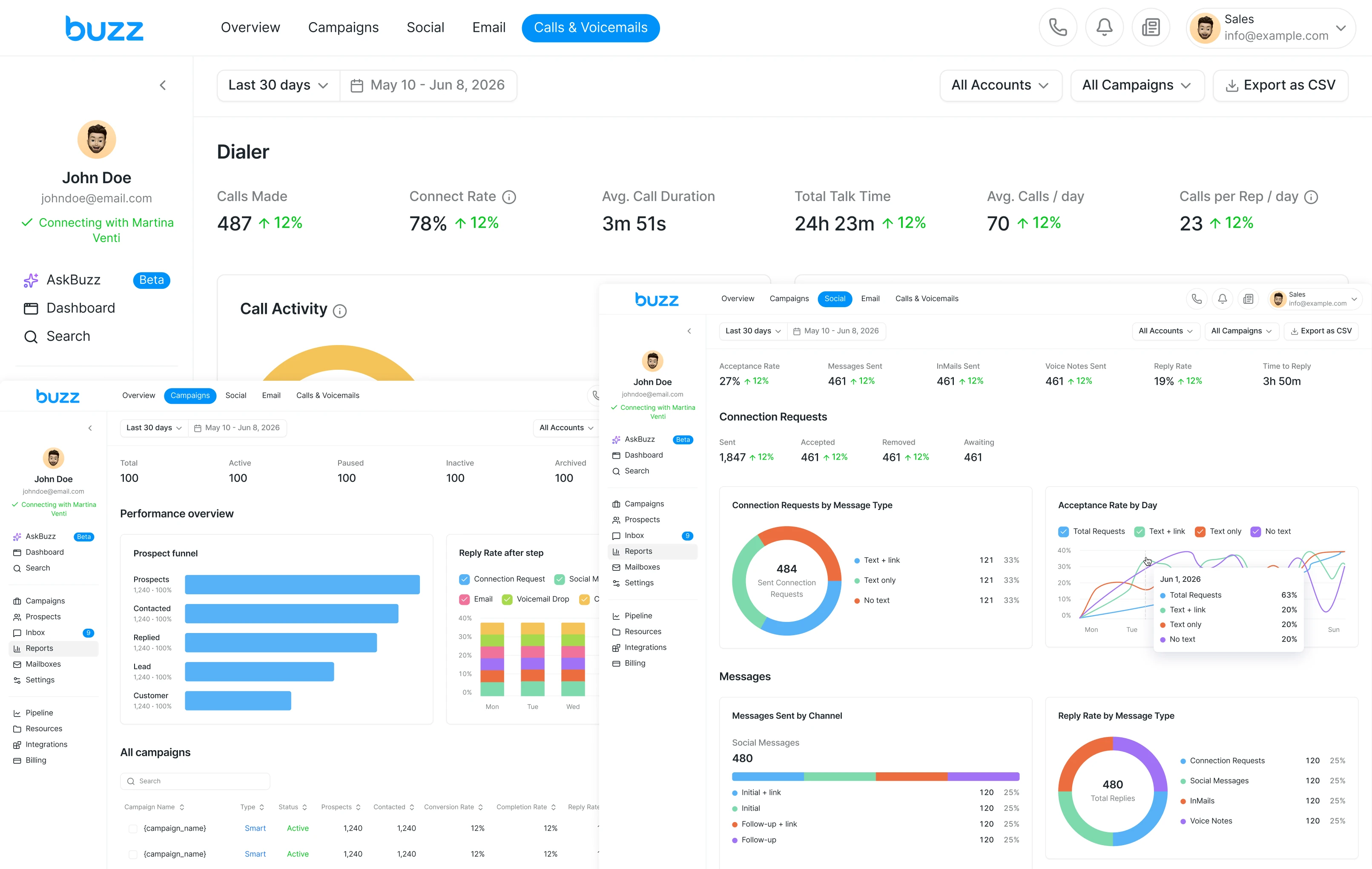Open May 10 - Jun 8, 2026 date picker main window
The image size is (1372, 869).
(x=428, y=86)
